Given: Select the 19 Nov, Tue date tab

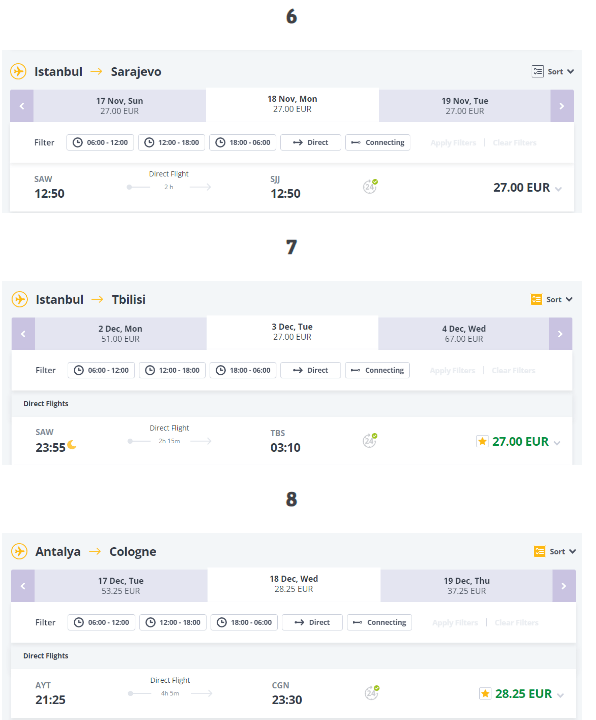Looking at the screenshot, I should (465, 106).
